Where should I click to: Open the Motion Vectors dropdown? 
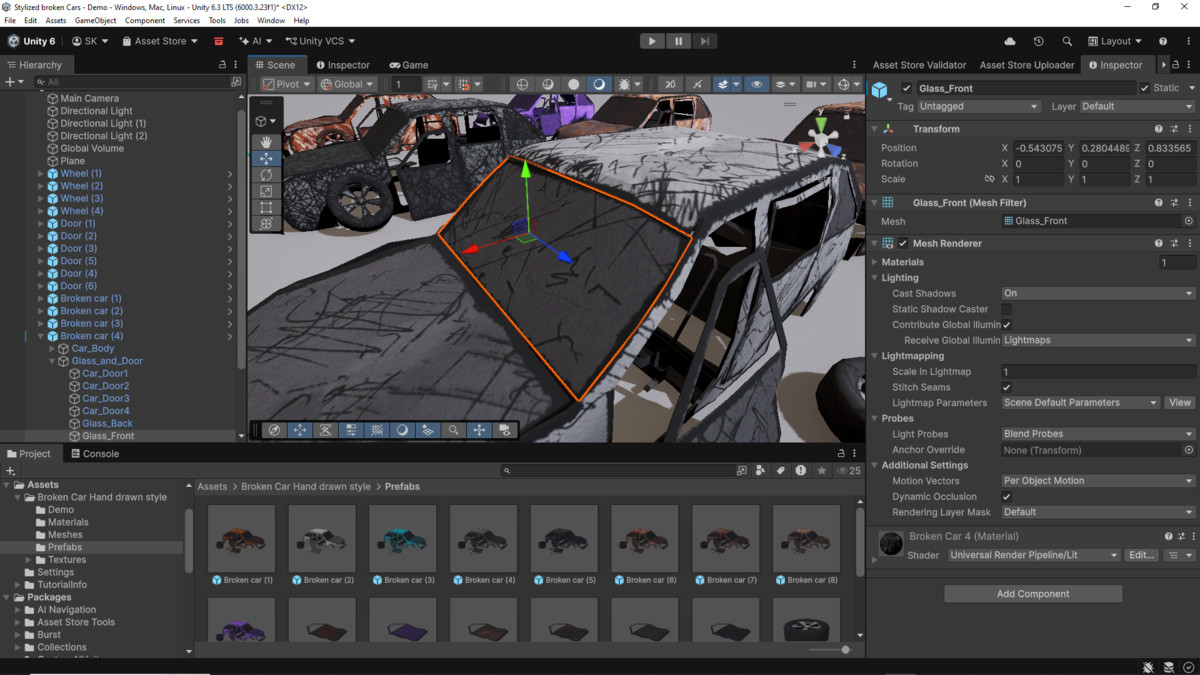1098,481
